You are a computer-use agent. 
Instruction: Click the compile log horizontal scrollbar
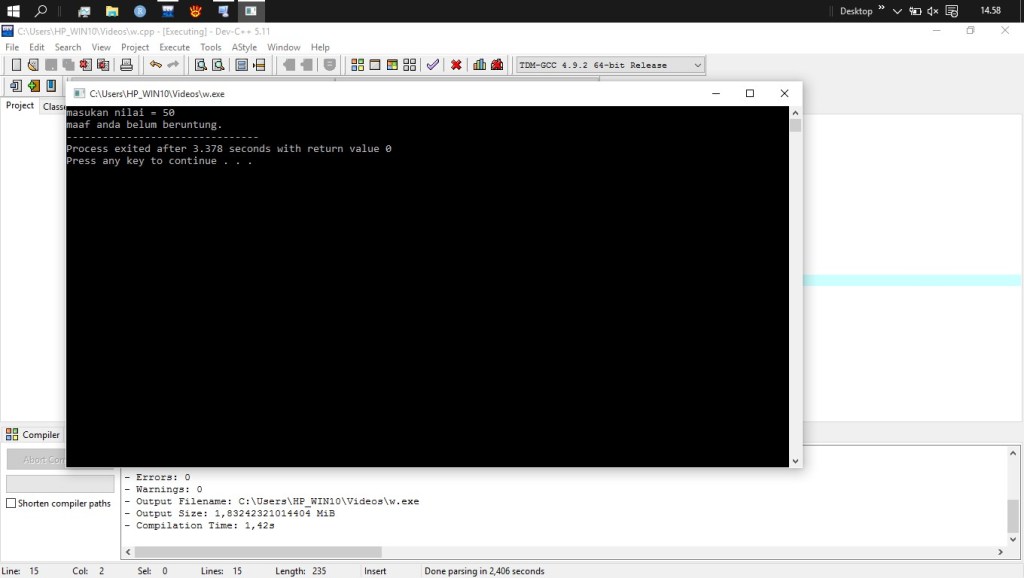[x=258, y=552]
